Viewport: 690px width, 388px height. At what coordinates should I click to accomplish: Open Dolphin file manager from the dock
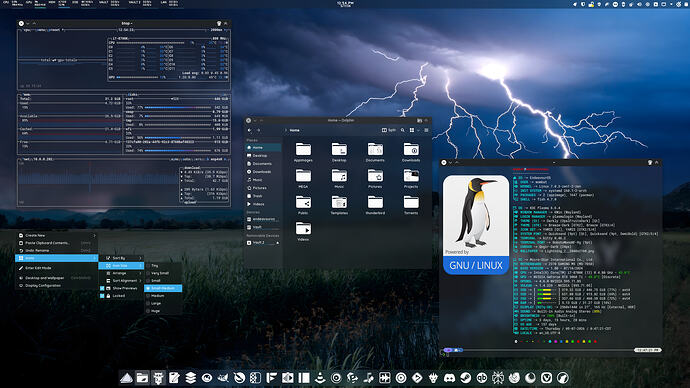coord(142,377)
